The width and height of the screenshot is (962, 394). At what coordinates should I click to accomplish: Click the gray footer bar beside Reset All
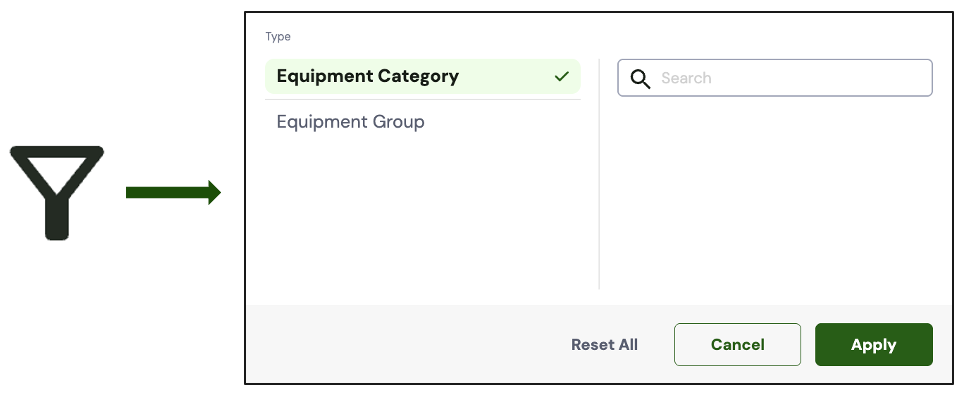[x=405, y=344]
